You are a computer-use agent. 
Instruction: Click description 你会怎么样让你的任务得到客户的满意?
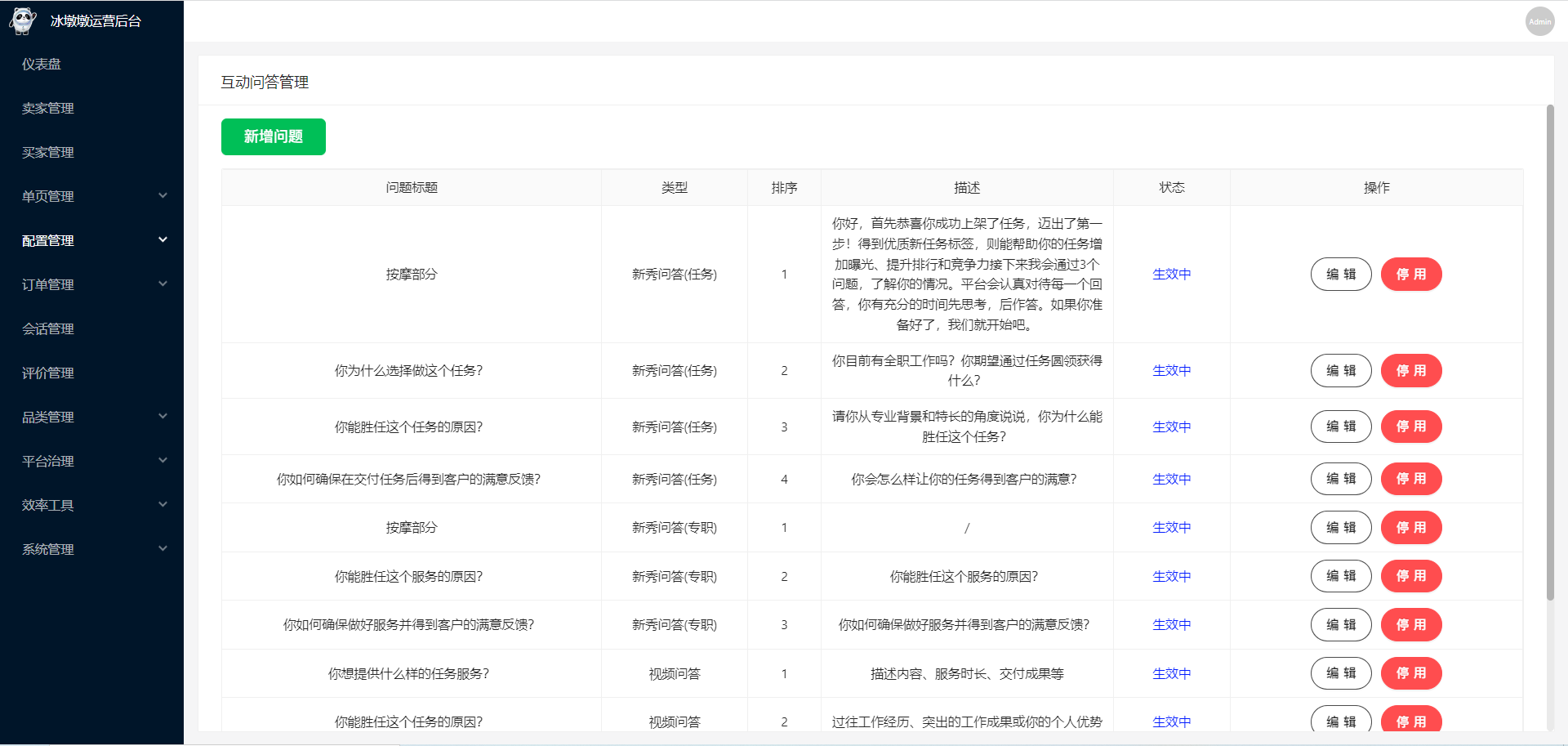(x=964, y=479)
